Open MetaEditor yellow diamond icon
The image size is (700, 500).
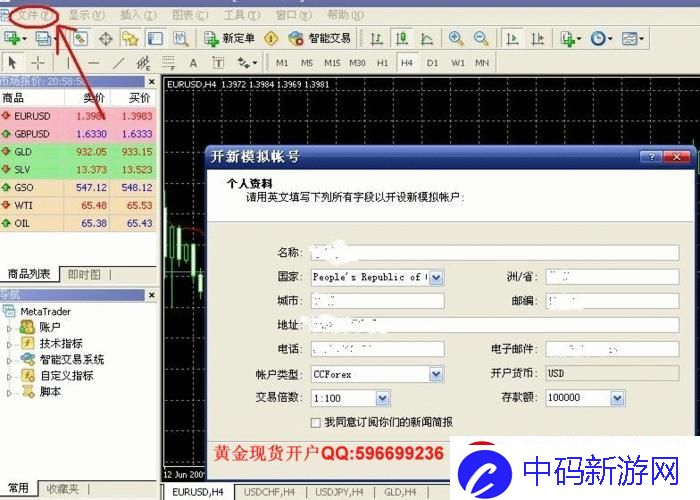tap(271, 39)
